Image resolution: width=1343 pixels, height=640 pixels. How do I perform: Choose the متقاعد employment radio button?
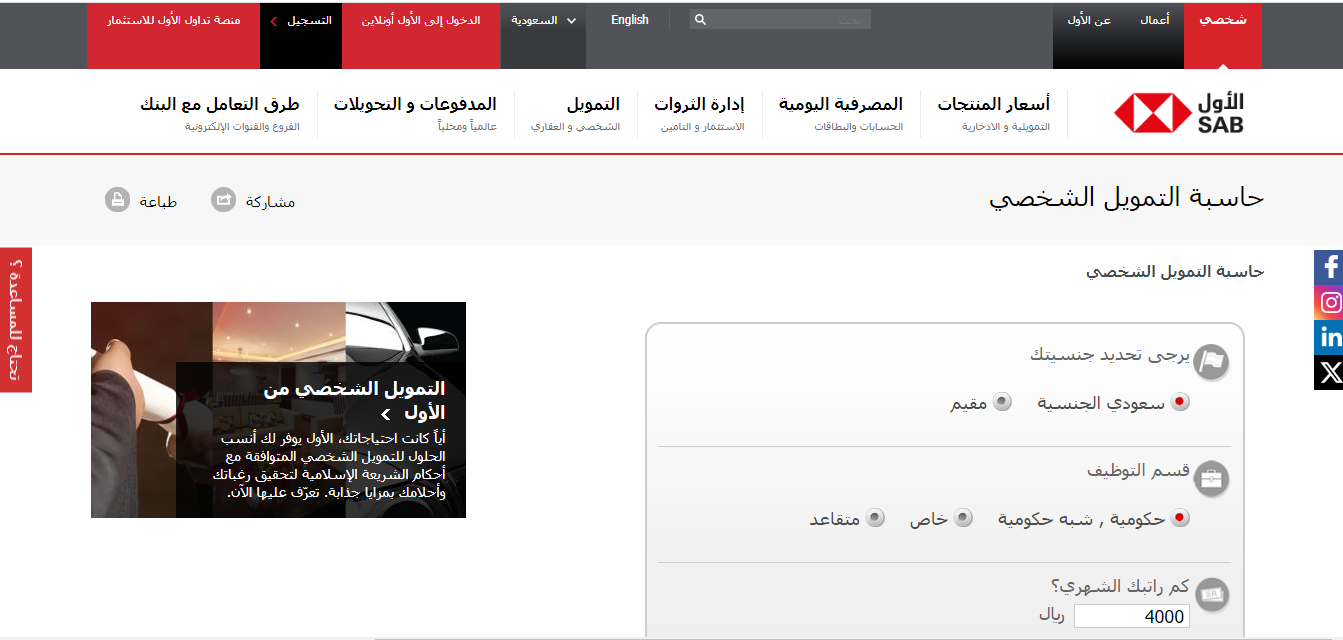click(875, 518)
